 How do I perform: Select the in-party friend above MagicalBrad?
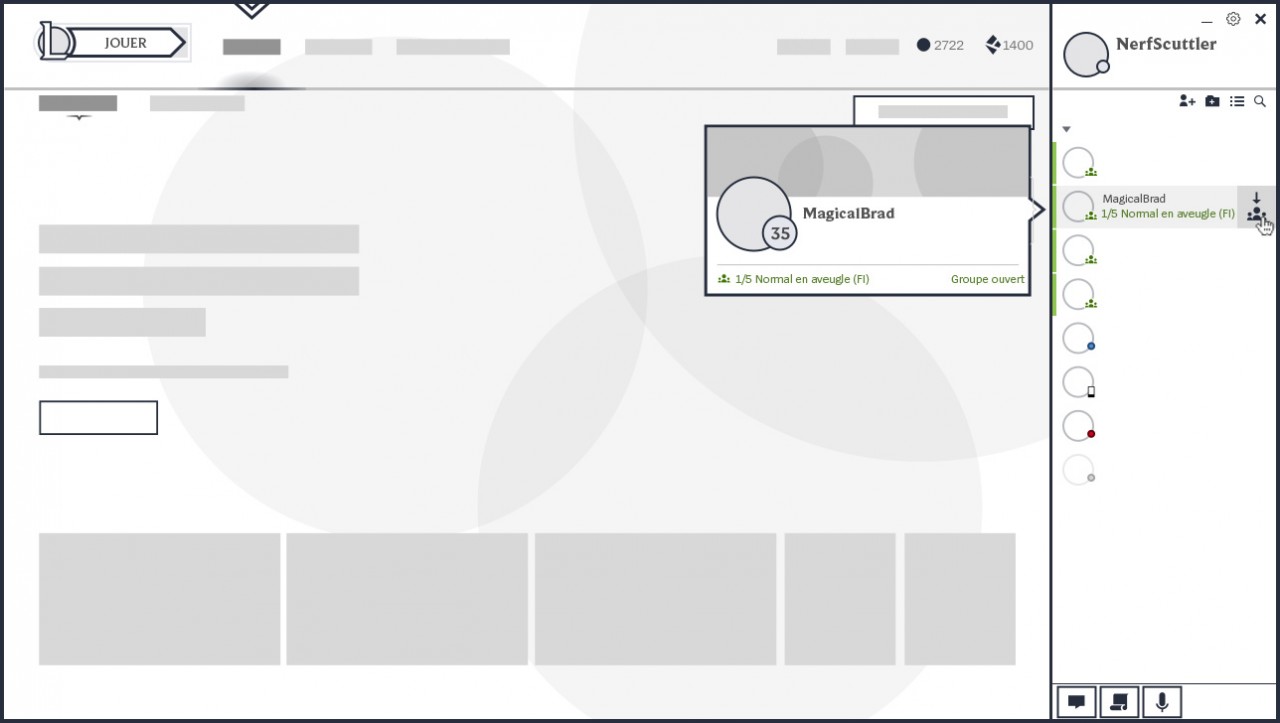pos(1079,163)
